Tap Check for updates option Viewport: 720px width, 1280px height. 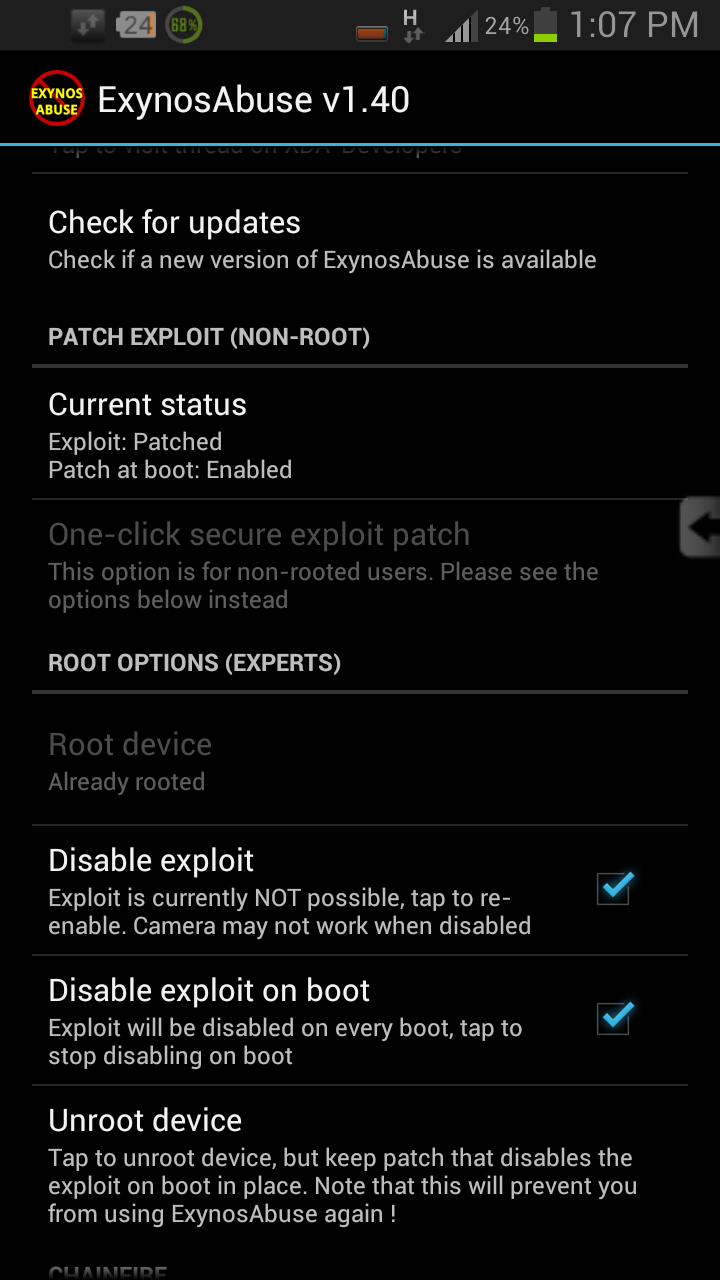(x=360, y=239)
